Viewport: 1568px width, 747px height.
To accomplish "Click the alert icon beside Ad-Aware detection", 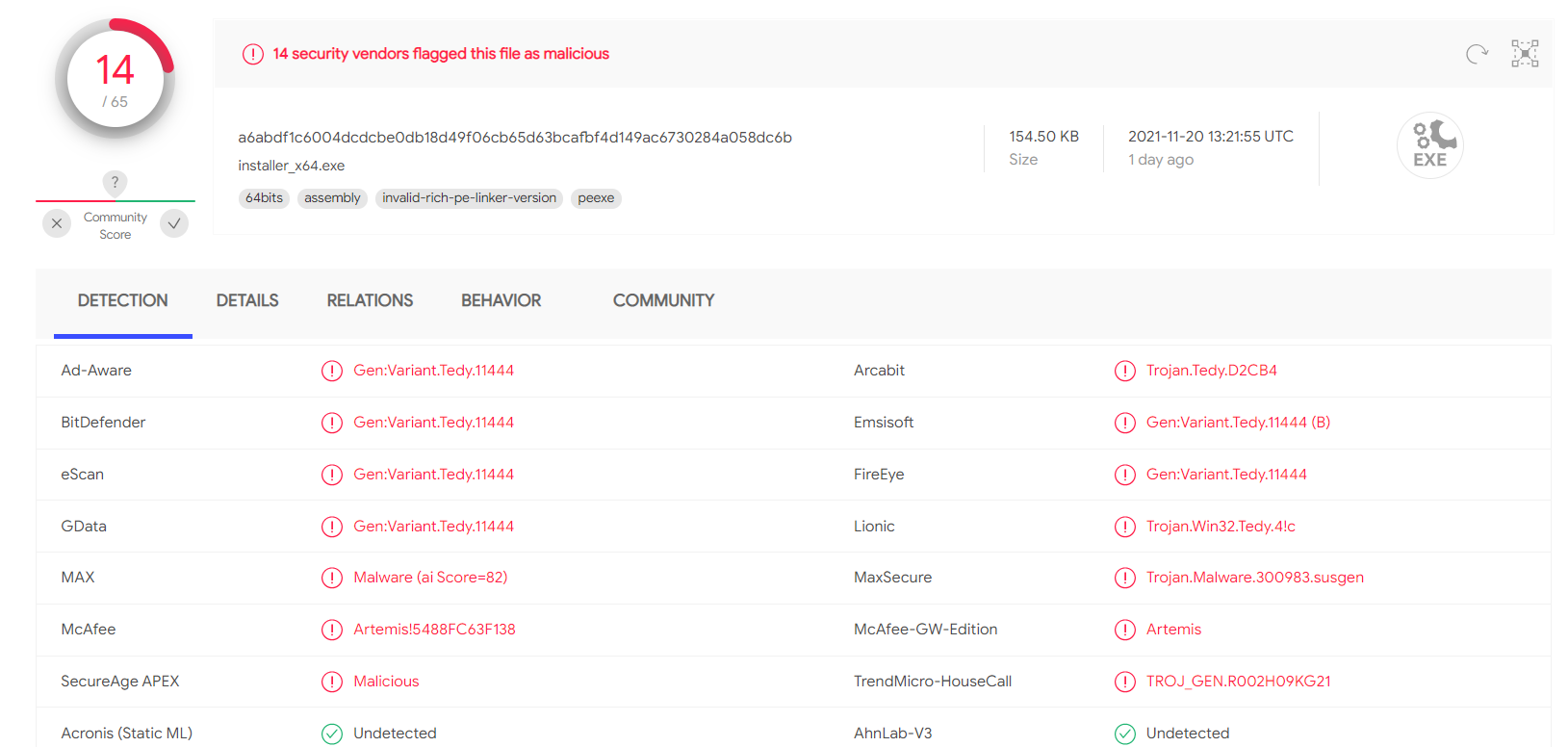I will click(x=332, y=371).
